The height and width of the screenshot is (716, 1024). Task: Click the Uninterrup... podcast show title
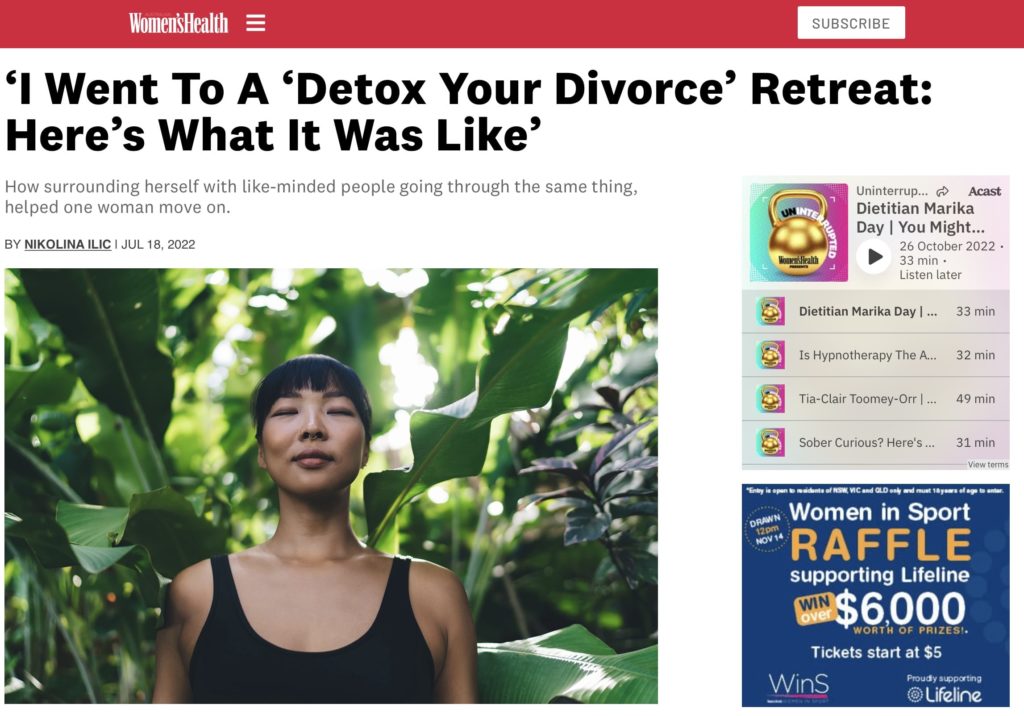tap(891, 191)
